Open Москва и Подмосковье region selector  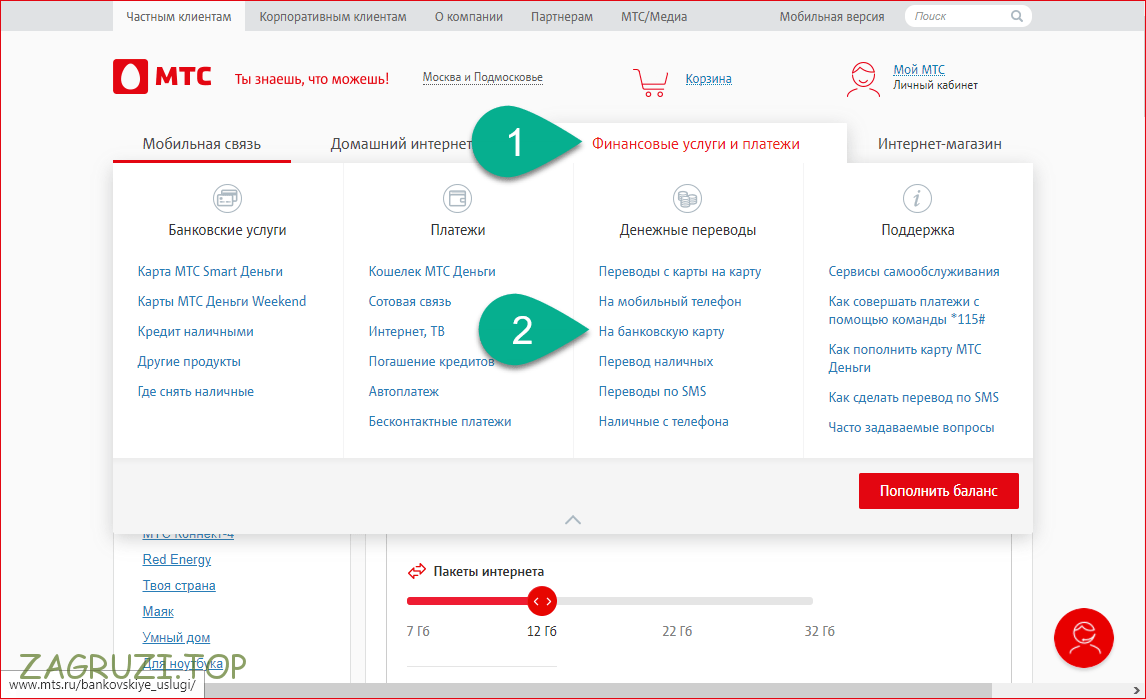[482, 78]
